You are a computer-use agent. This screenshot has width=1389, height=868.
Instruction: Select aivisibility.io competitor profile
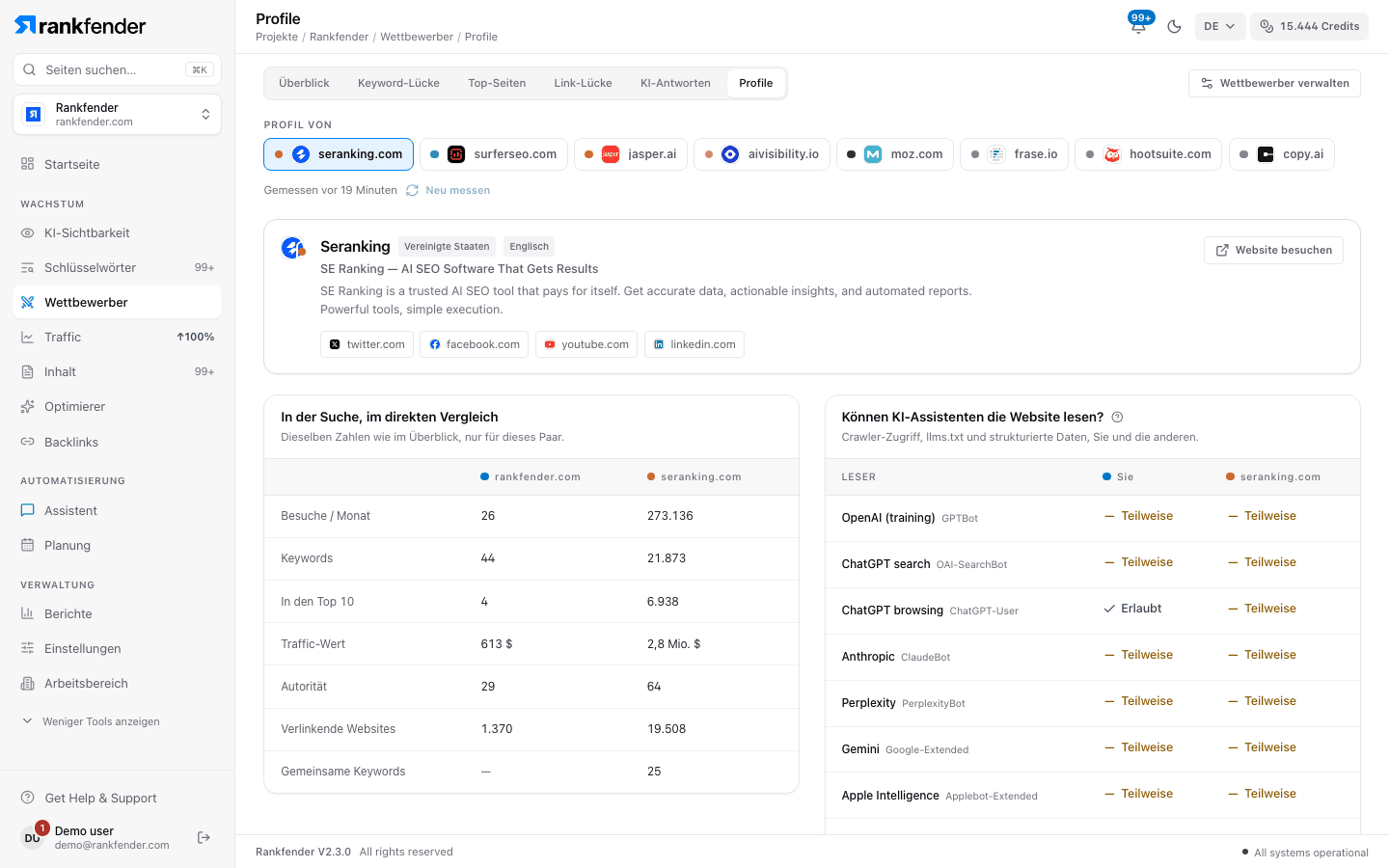762,154
